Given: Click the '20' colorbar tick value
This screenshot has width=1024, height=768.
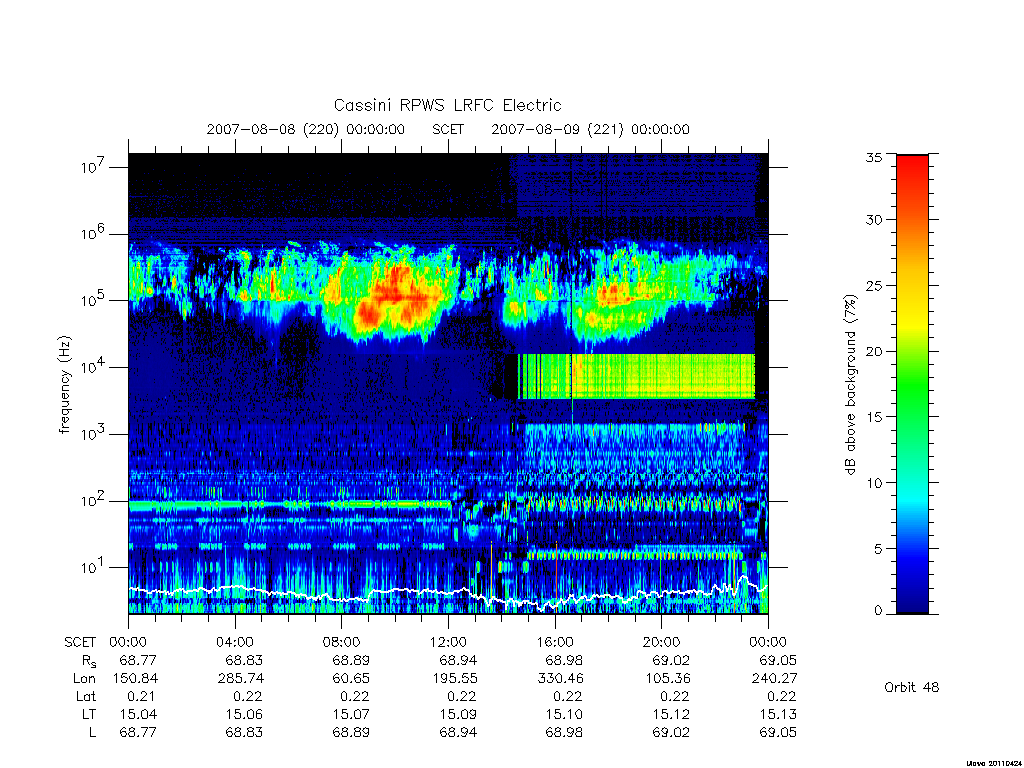Looking at the screenshot, I should tap(873, 351).
